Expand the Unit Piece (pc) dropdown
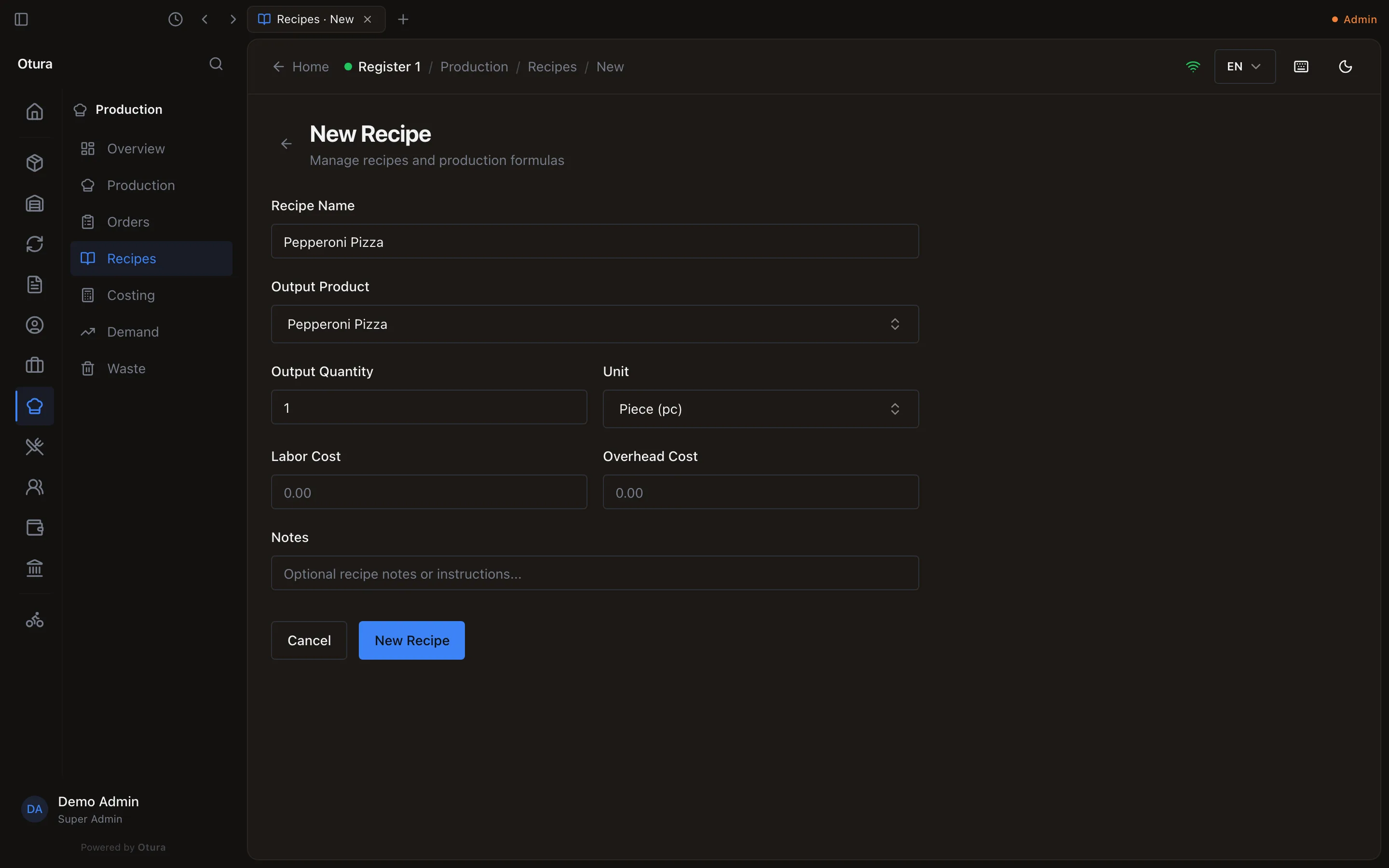Image resolution: width=1389 pixels, height=868 pixels. (761, 409)
